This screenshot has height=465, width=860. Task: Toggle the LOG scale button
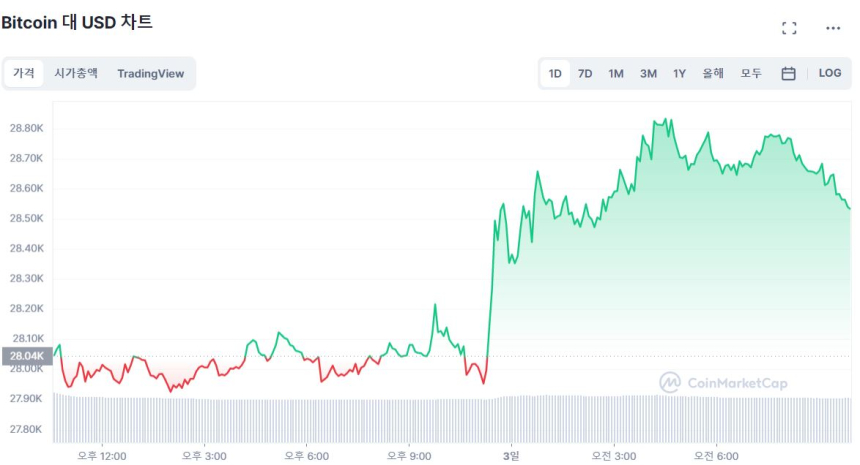(x=830, y=73)
